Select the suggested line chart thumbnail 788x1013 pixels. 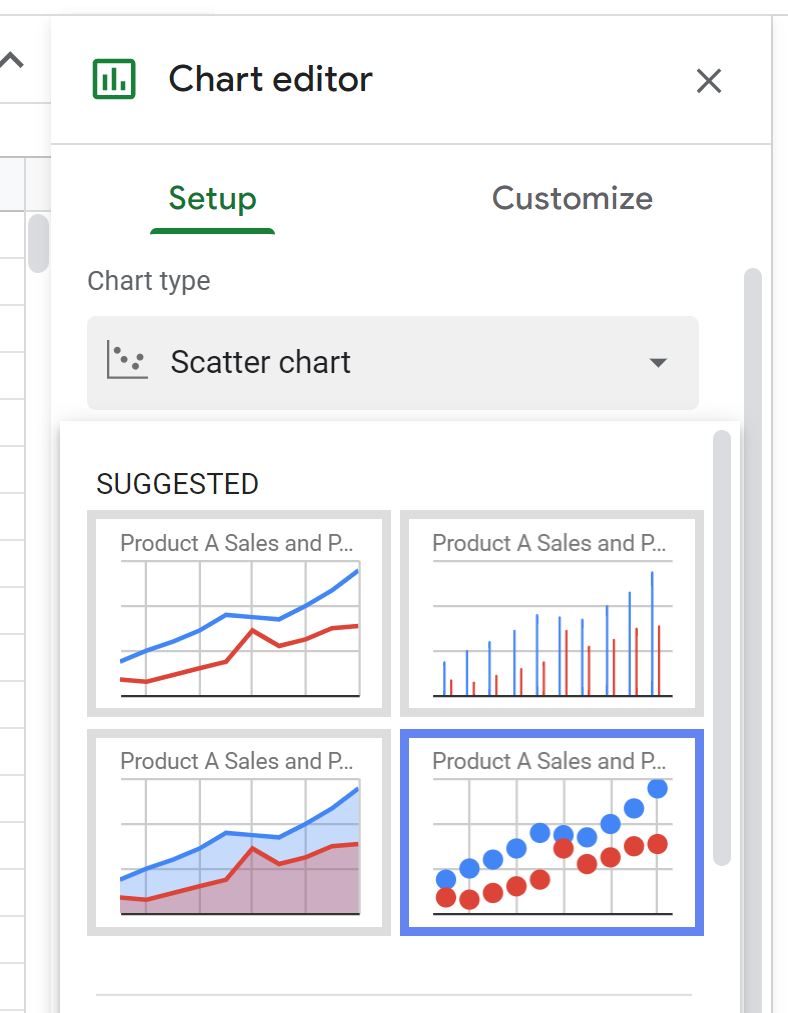[x=239, y=613]
